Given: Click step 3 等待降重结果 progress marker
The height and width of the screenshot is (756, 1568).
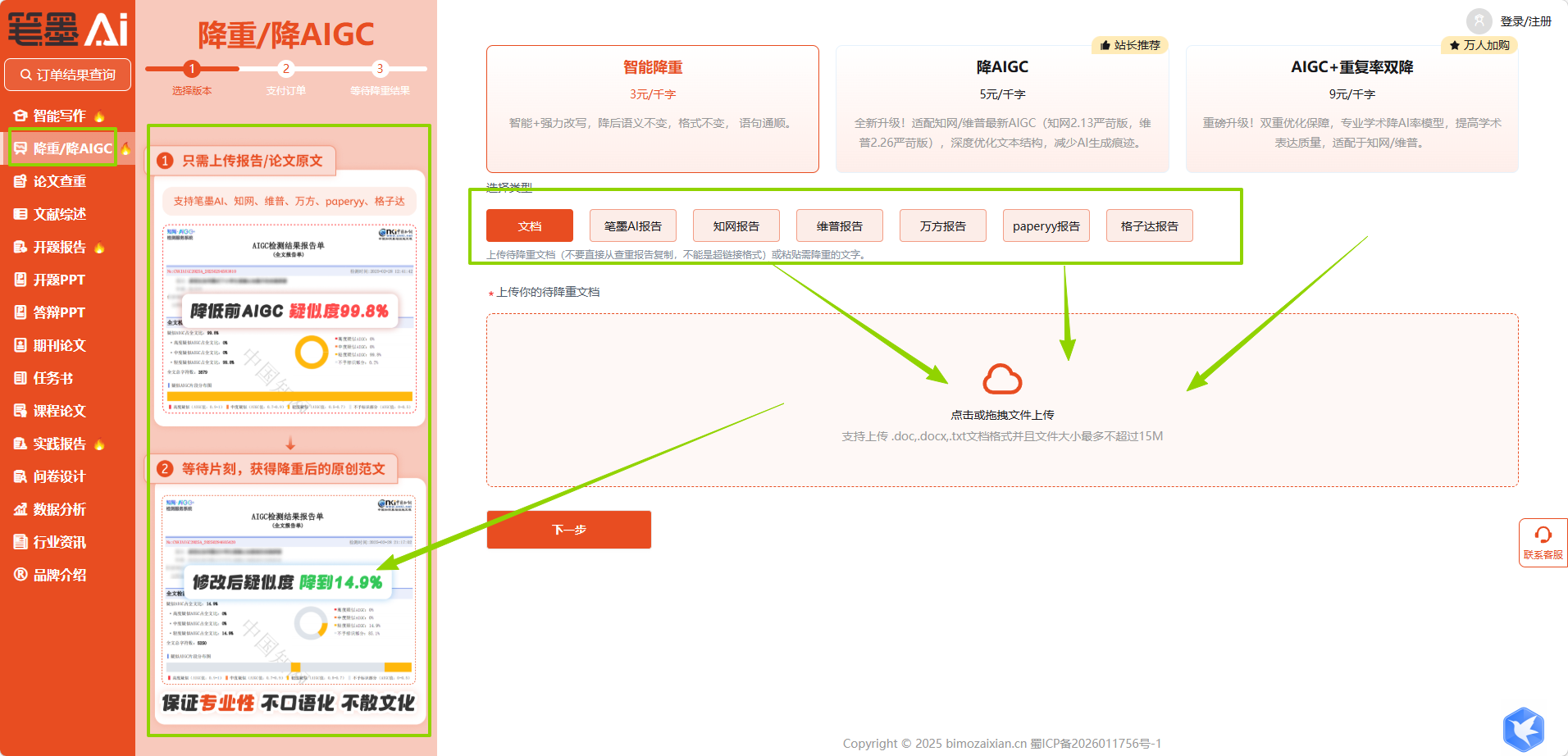Looking at the screenshot, I should [380, 69].
